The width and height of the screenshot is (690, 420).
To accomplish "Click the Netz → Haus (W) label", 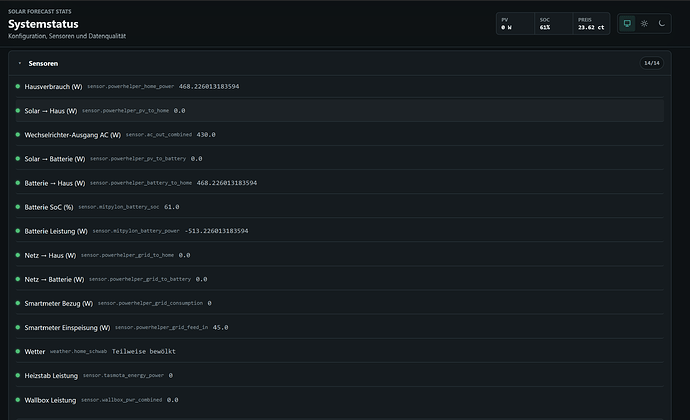I will 50,255.
